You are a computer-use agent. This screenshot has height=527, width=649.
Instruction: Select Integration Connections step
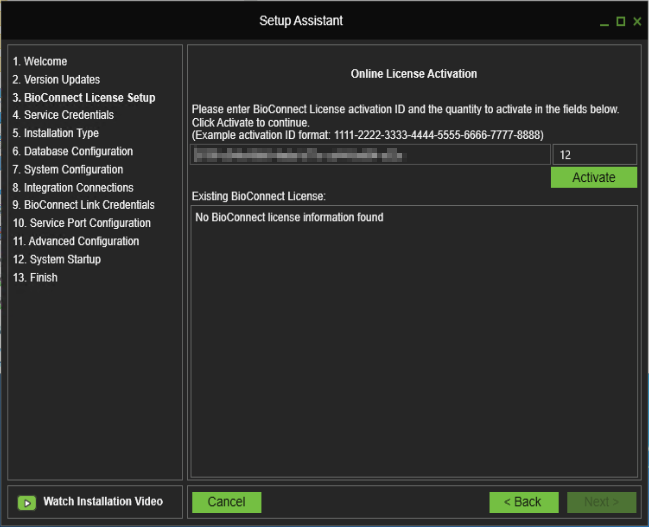tap(73, 188)
